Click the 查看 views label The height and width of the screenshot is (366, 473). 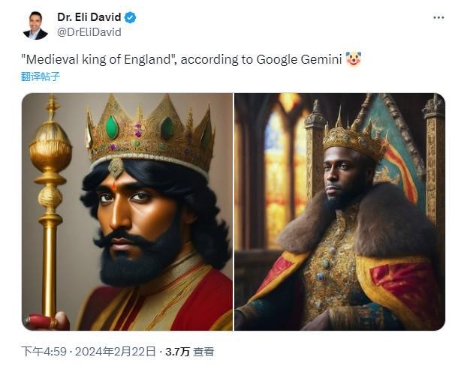point(204,352)
